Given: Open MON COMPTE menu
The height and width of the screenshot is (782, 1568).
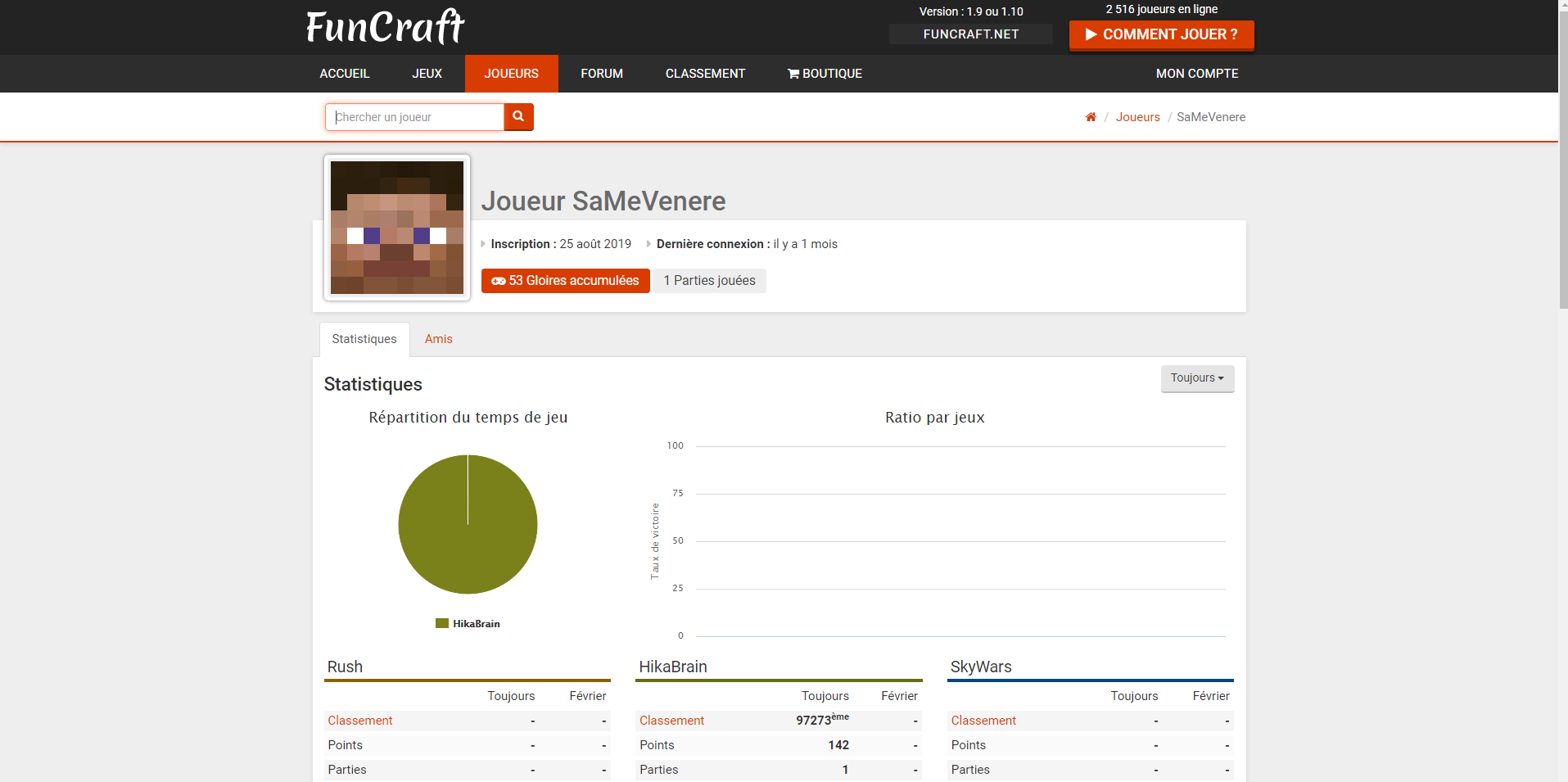Looking at the screenshot, I should point(1197,74).
